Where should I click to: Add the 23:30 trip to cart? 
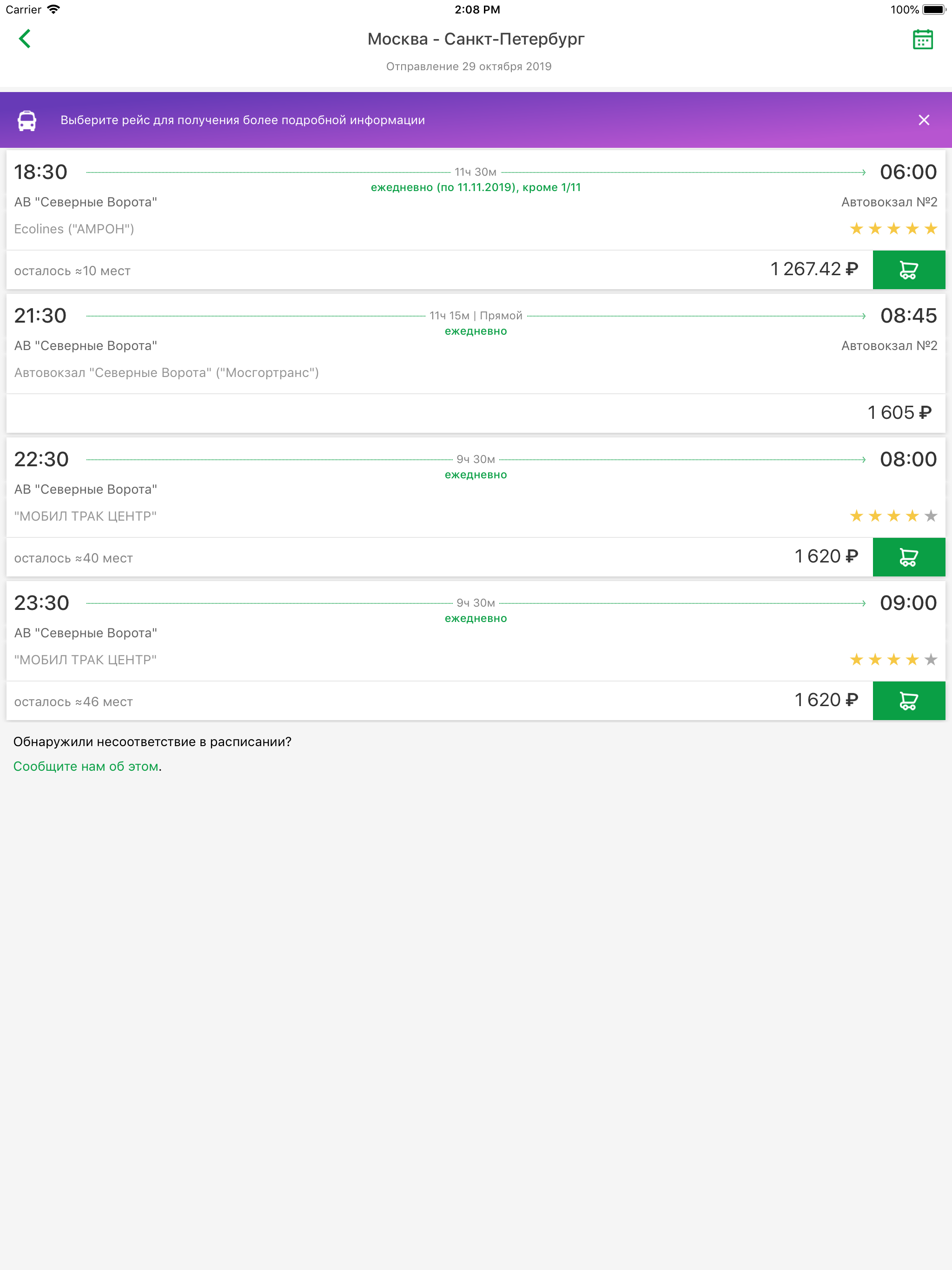(908, 701)
